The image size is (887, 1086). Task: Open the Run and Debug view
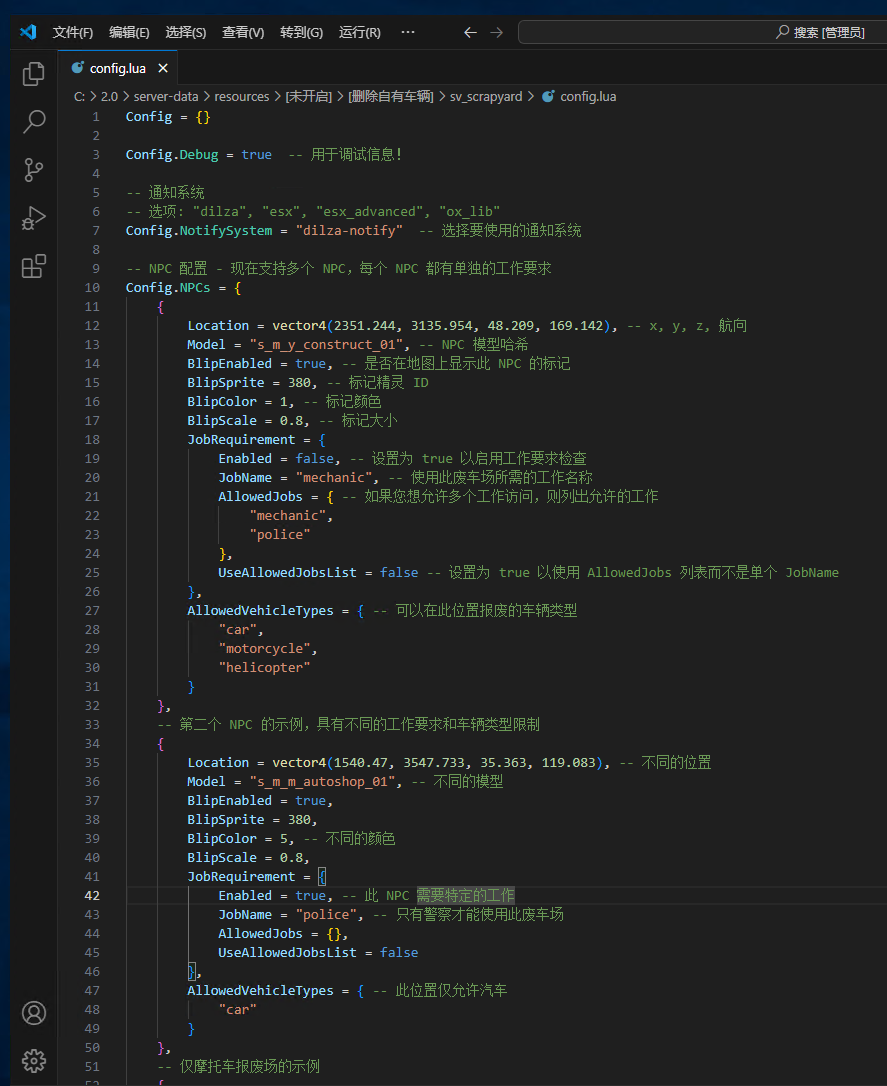coord(34,218)
